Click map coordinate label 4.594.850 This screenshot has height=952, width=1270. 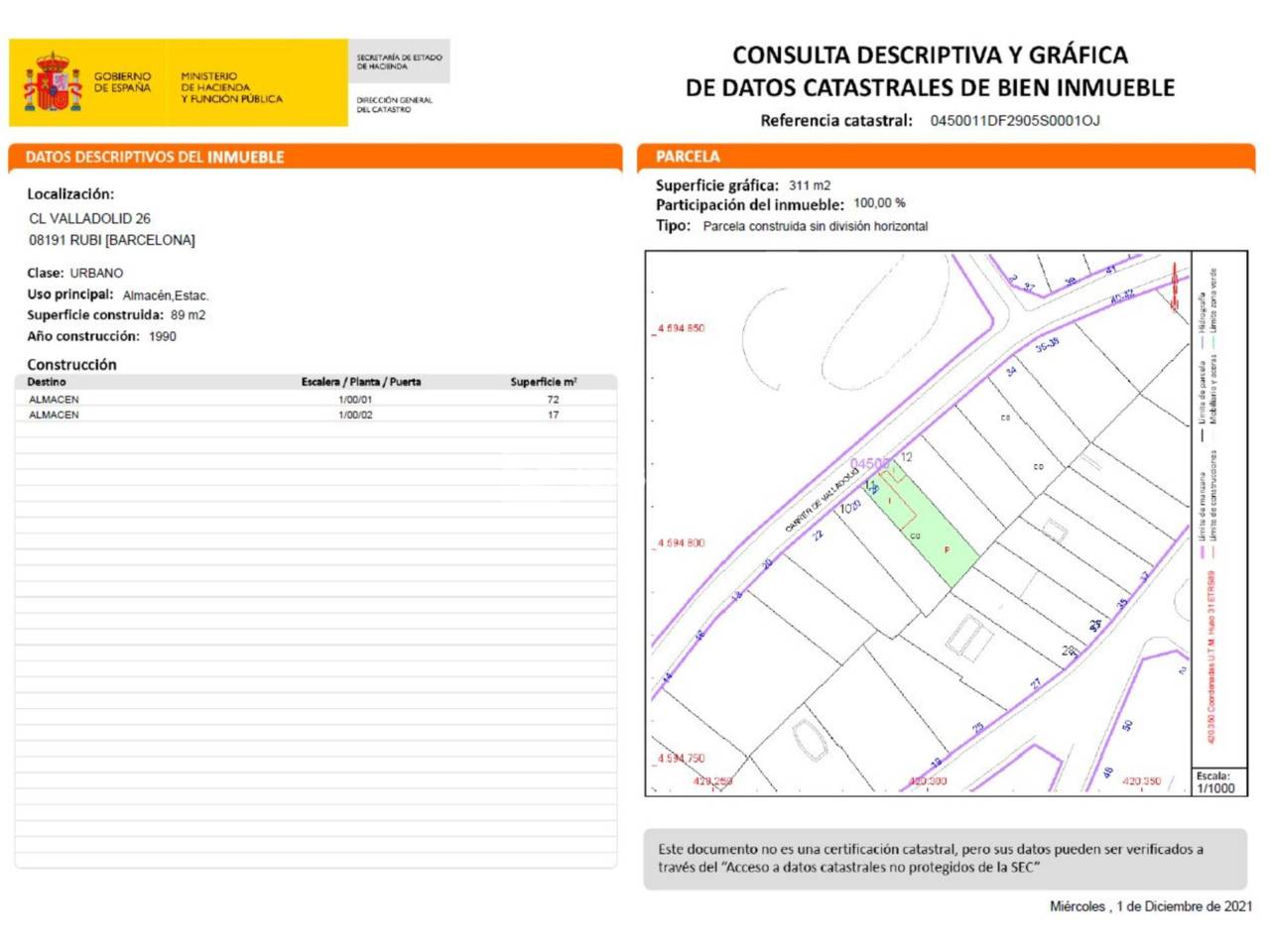tap(681, 328)
